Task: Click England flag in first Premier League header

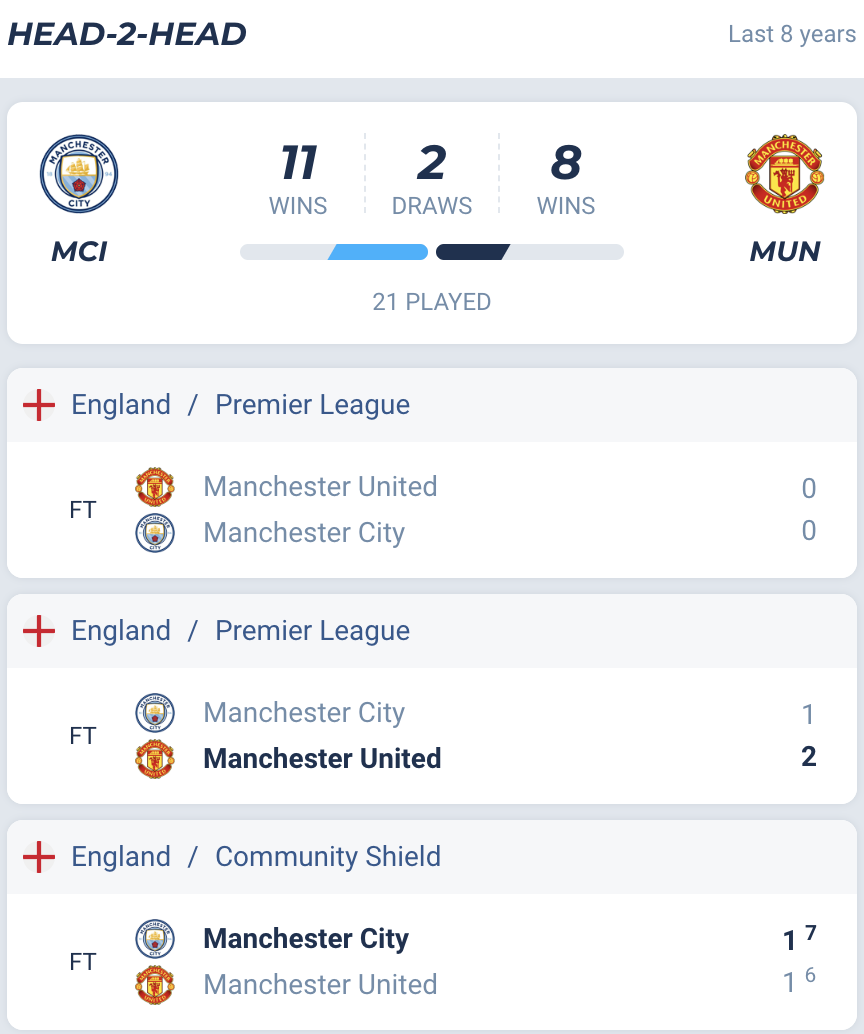Action: pyautogui.click(x=39, y=405)
